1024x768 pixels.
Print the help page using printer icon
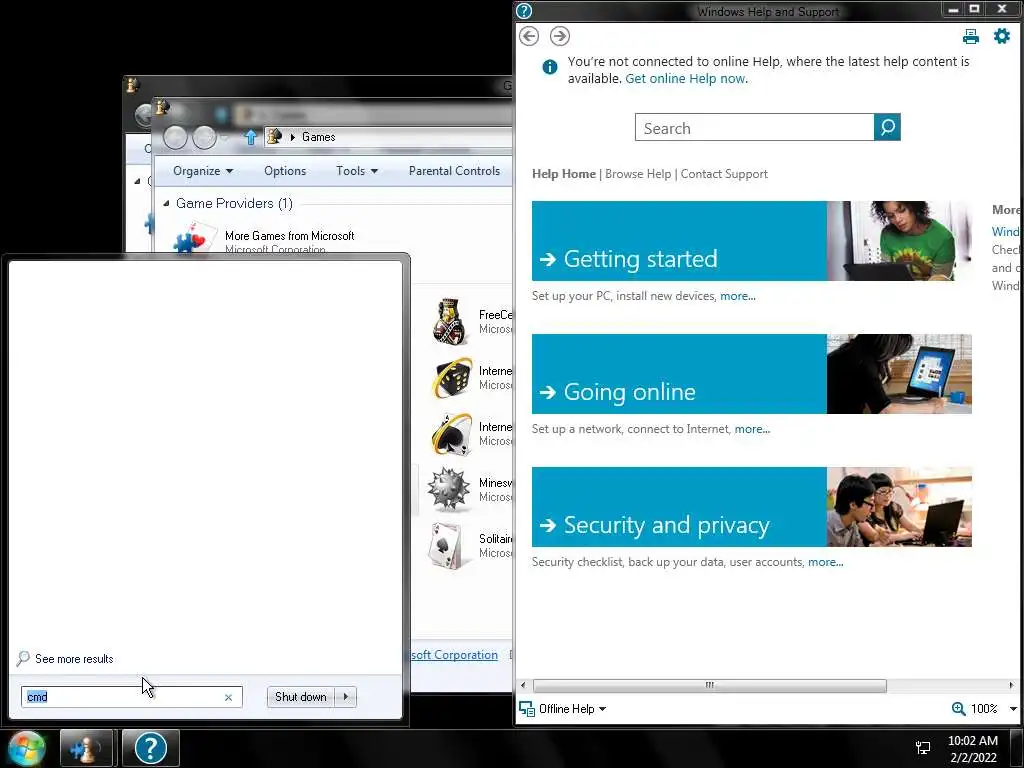point(970,37)
